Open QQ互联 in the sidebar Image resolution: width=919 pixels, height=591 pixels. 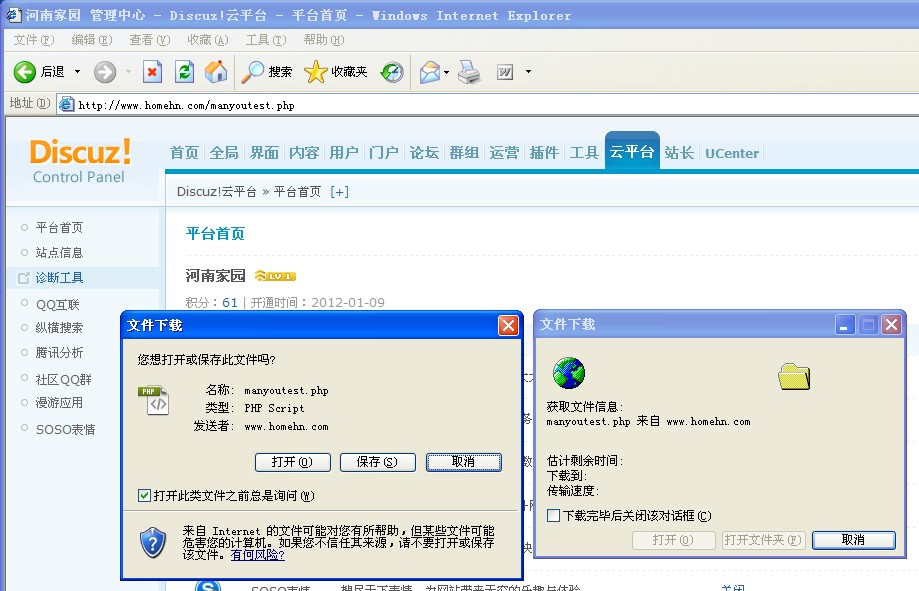pos(57,304)
